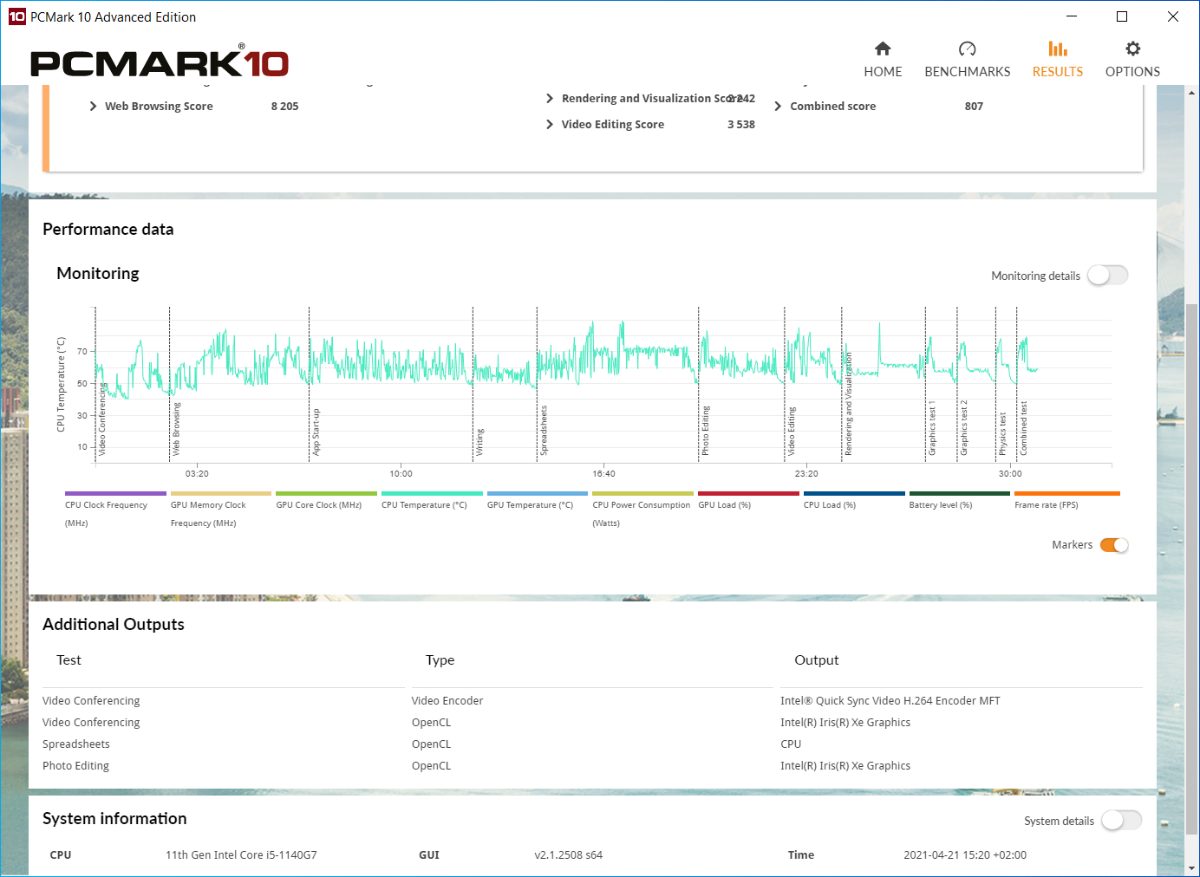The width and height of the screenshot is (1200, 877).
Task: Show CPU Clock Frequency series
Action: 115,494
